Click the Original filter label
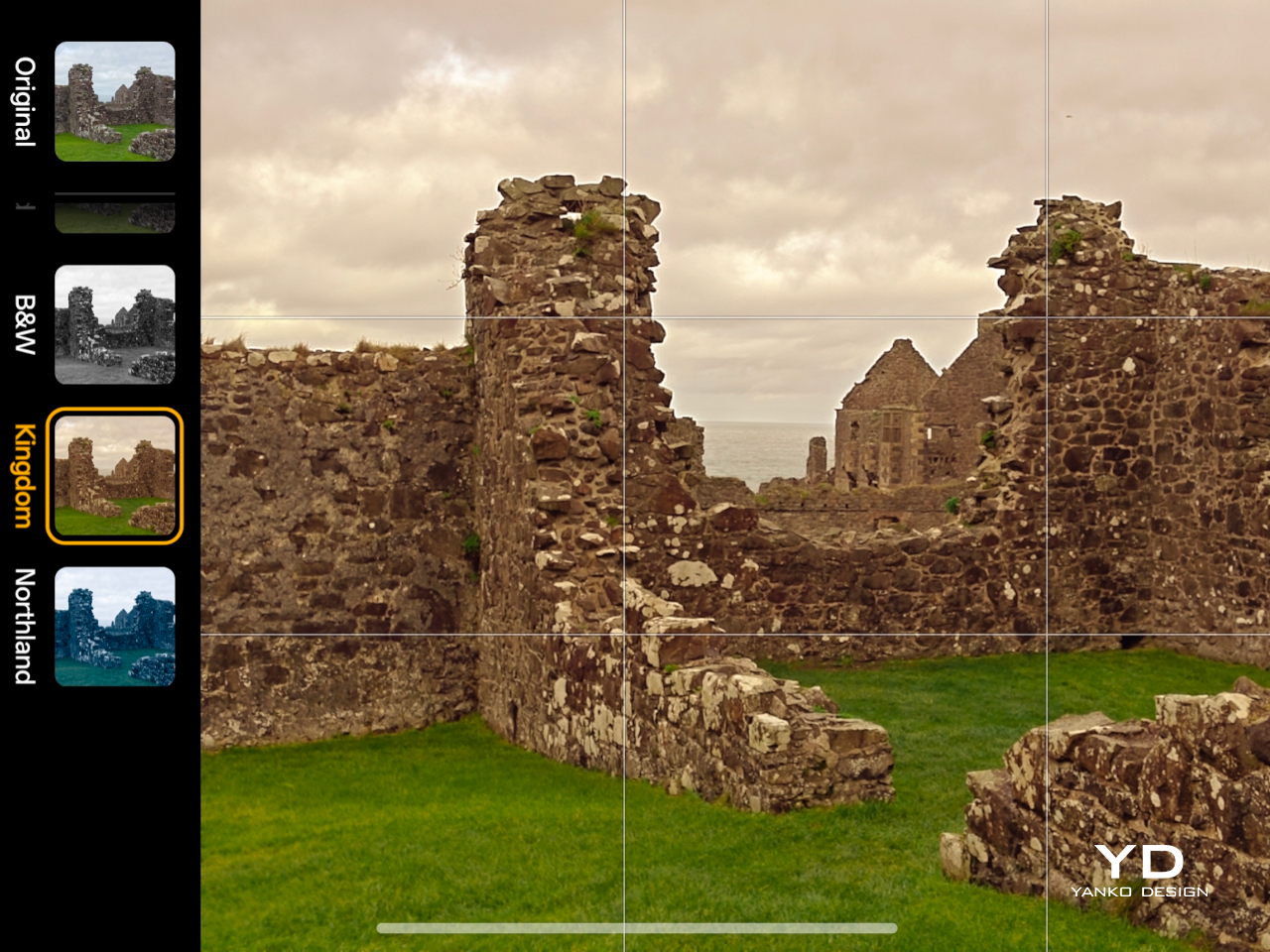Viewport: 1270px width, 952px height. click(25, 101)
